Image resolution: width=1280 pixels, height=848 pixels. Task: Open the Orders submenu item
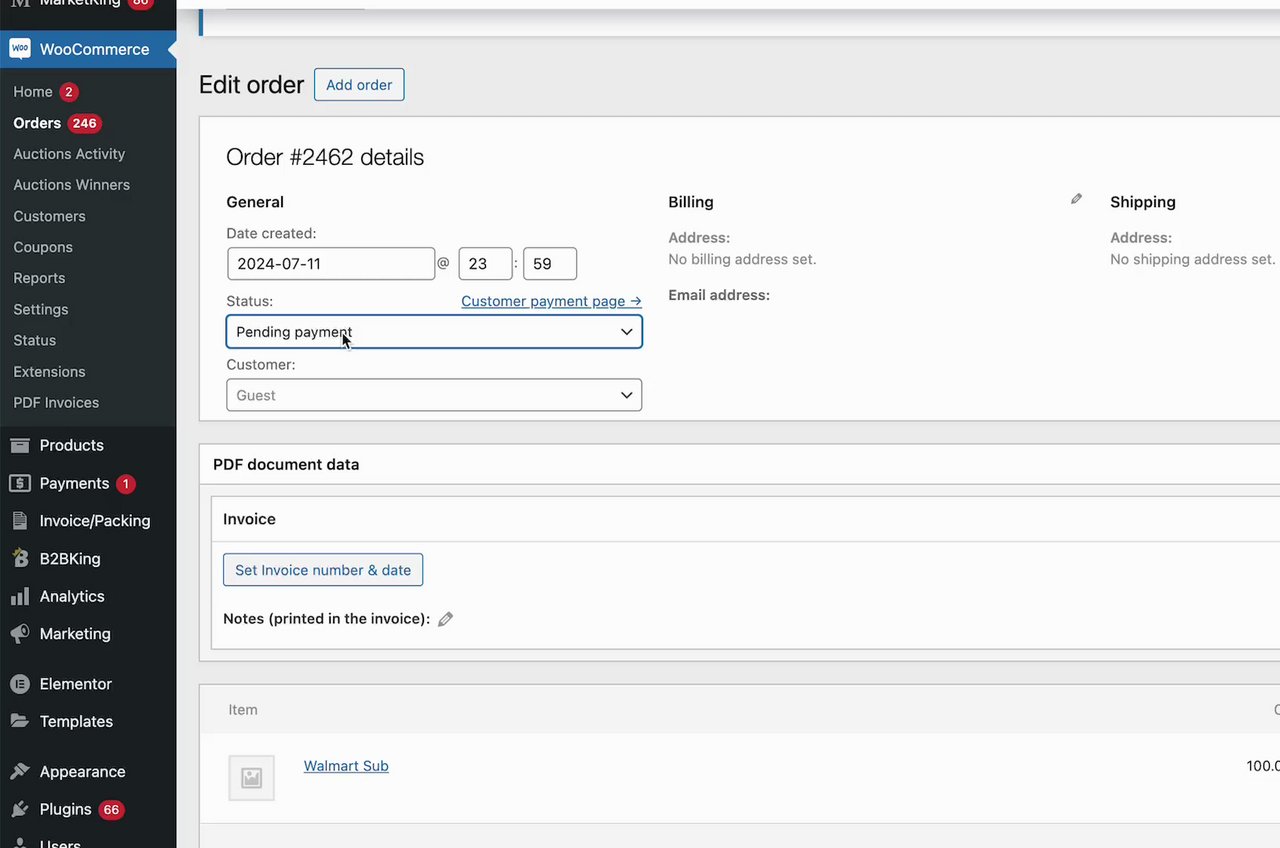coord(37,123)
